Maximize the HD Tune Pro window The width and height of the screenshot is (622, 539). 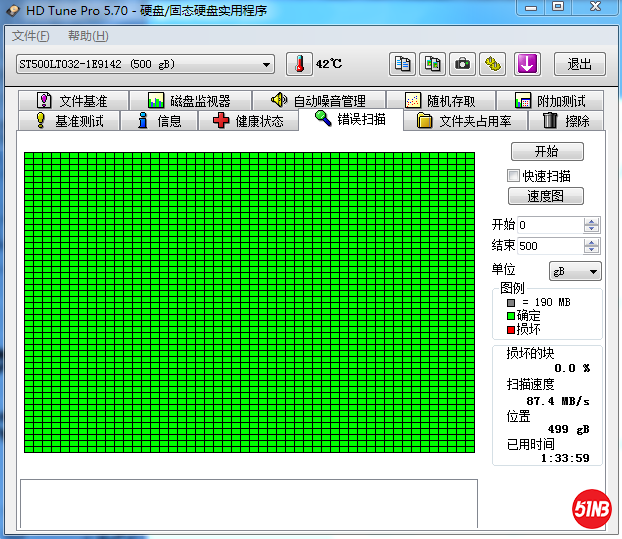[558, 7]
